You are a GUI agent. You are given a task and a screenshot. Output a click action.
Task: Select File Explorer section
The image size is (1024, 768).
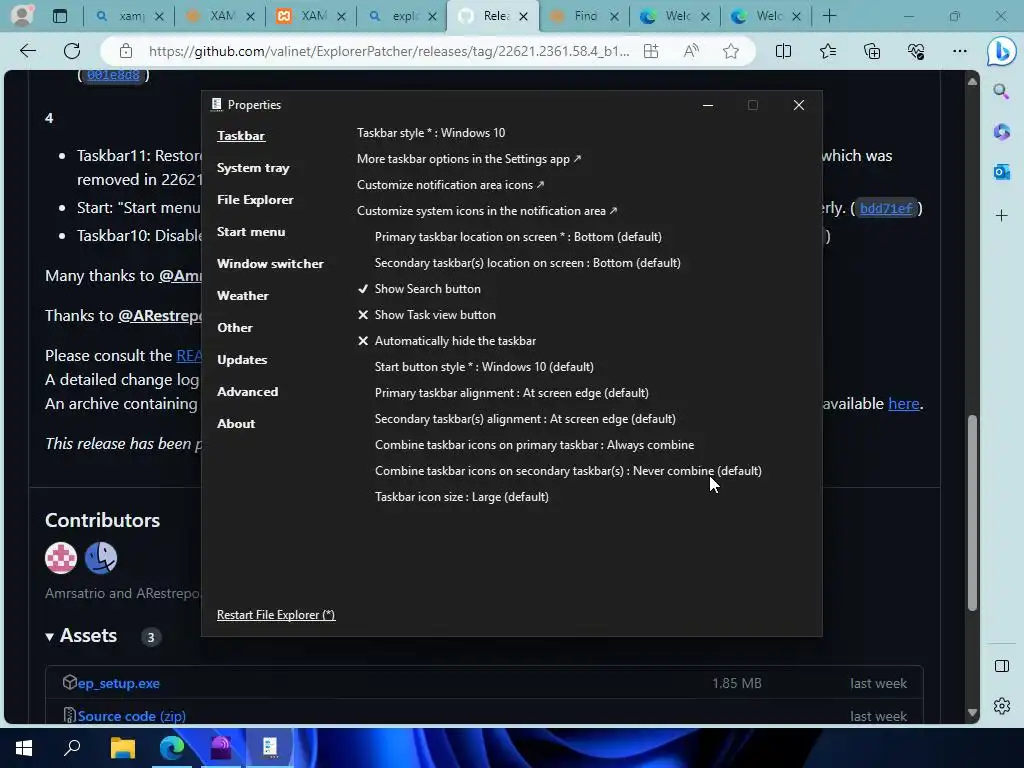[255, 200]
